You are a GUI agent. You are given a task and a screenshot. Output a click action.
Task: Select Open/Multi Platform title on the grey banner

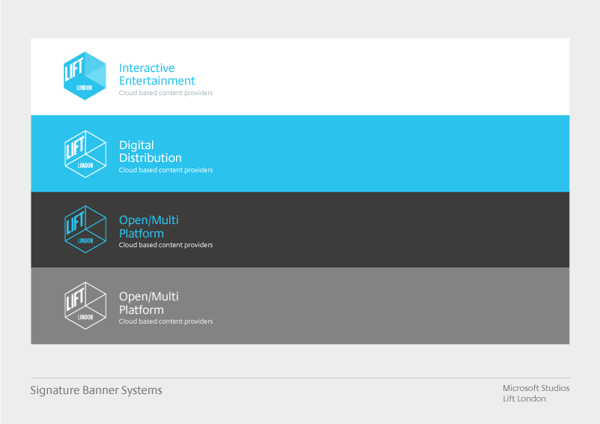149,303
